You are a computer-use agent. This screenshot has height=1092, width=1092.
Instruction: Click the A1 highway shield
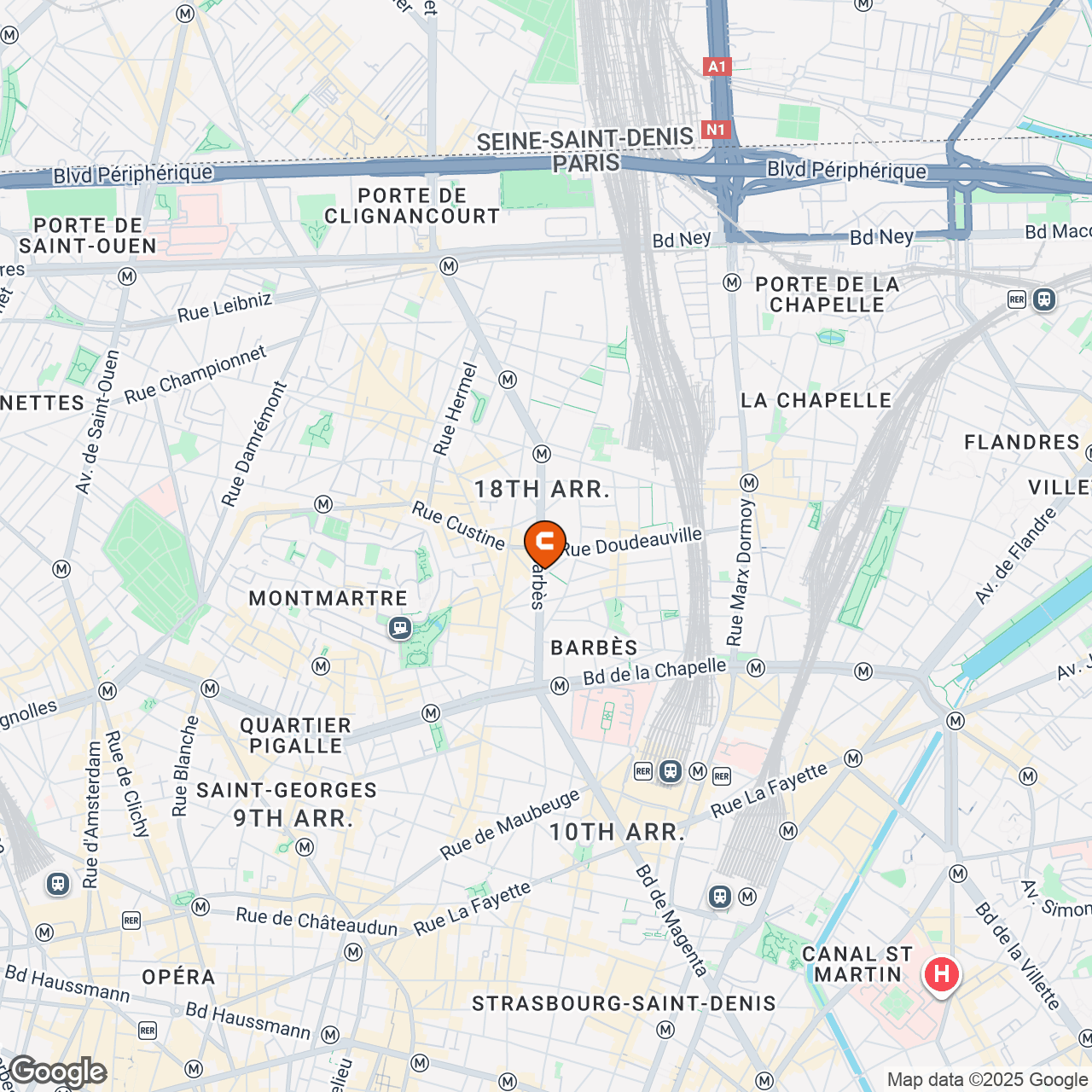pos(717,67)
